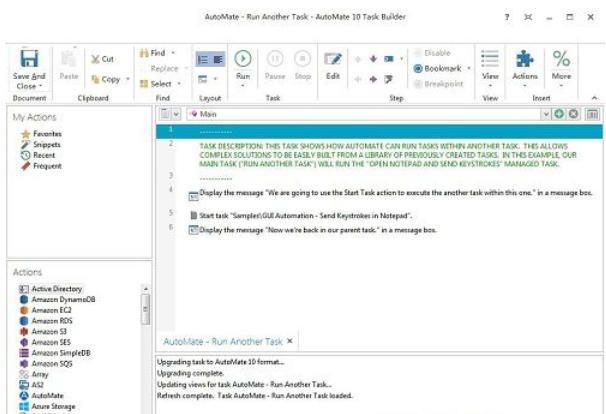
Task: Select Snippets in My Actions
Action: point(46,144)
